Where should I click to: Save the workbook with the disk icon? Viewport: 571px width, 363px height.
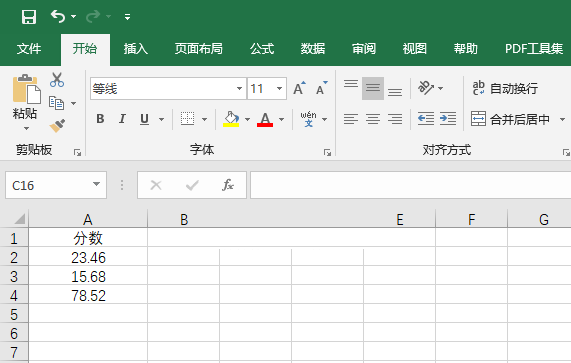[29, 17]
